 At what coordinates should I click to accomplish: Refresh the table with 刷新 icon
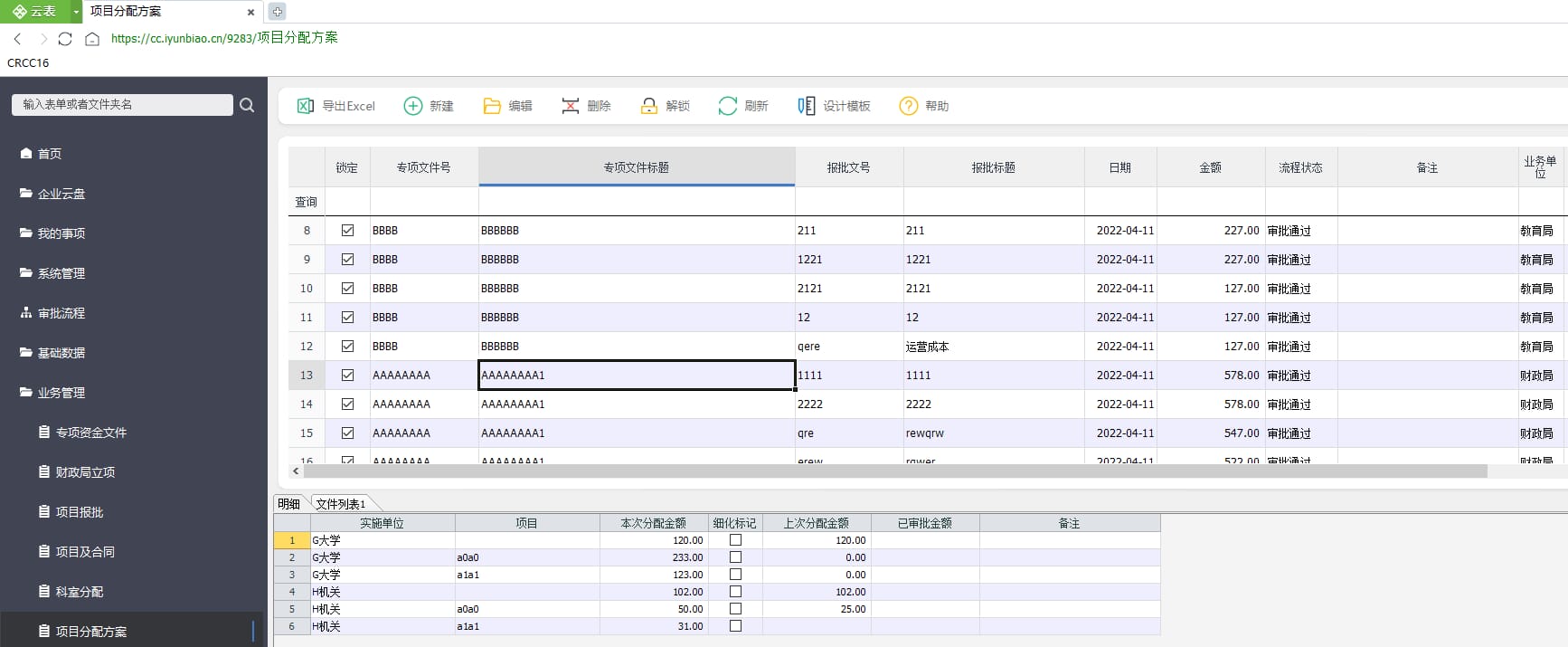[x=728, y=106]
